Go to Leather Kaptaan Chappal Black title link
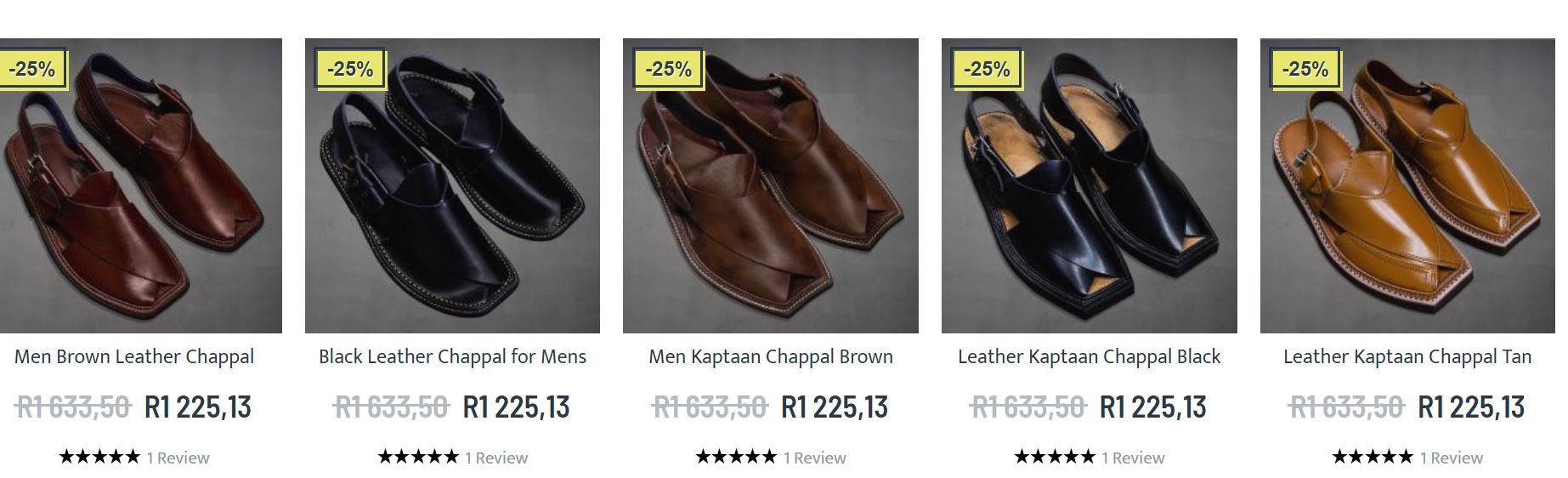Image resolution: width=1568 pixels, height=478 pixels. point(1089,357)
